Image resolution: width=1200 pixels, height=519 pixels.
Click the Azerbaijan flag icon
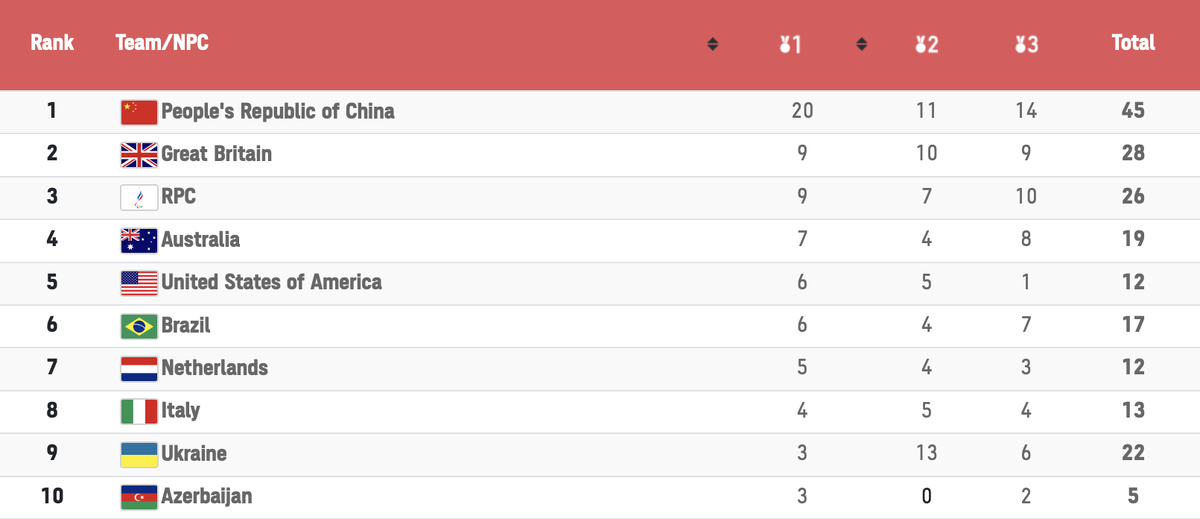[139, 497]
